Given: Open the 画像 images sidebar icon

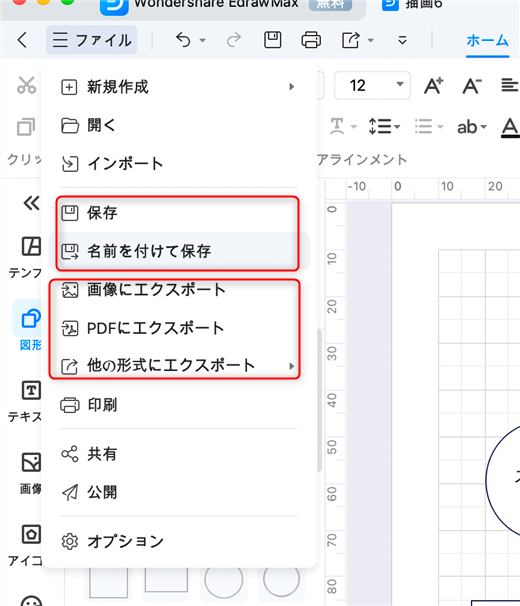Looking at the screenshot, I should 31,463.
